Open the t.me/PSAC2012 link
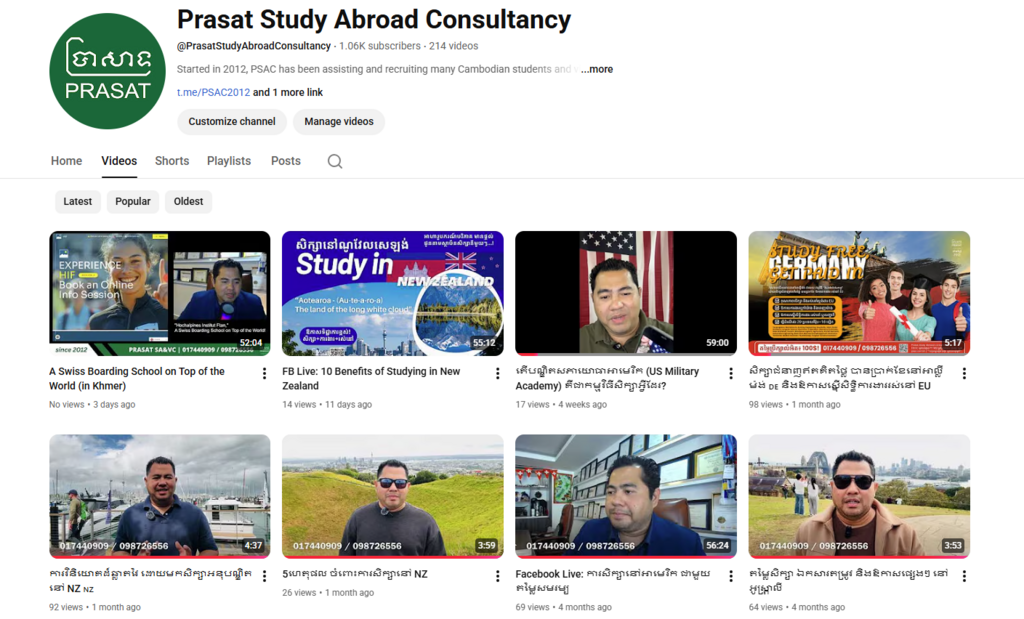This screenshot has width=1024, height=619. point(213,93)
